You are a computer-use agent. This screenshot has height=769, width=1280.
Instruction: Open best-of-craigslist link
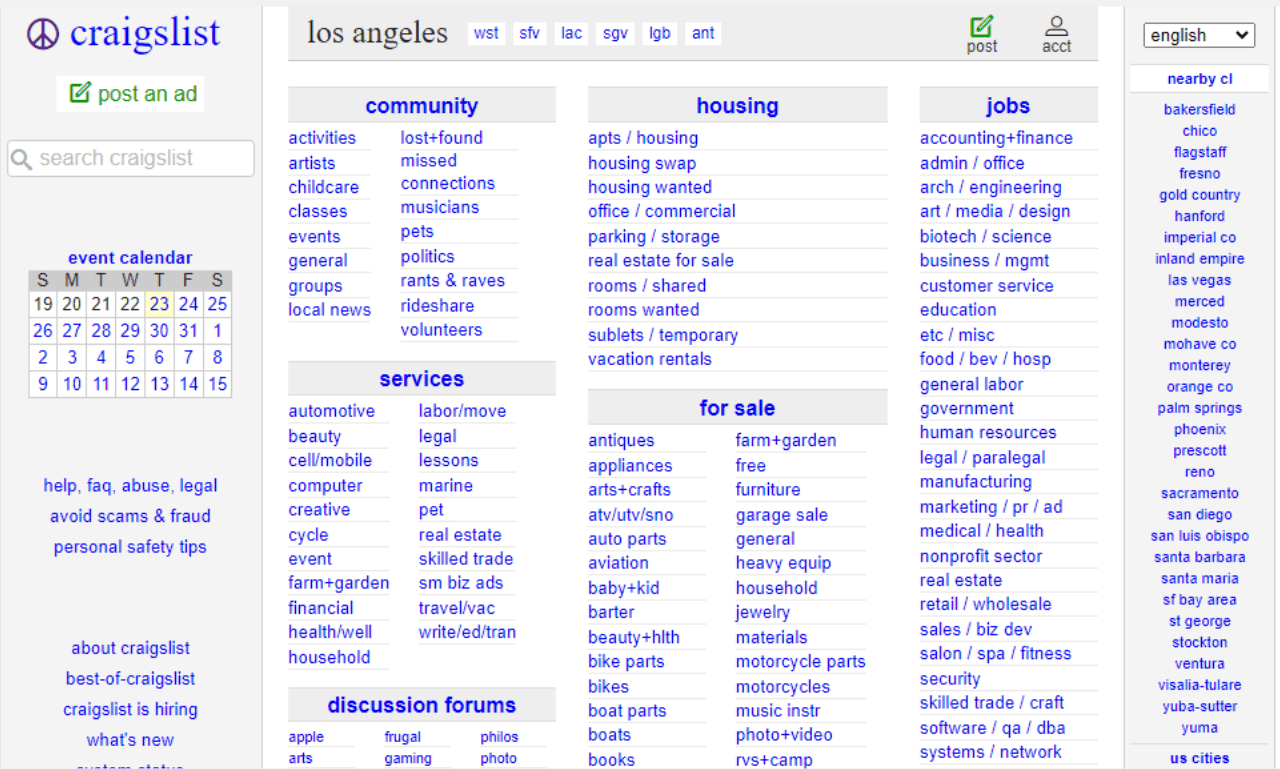(130, 679)
